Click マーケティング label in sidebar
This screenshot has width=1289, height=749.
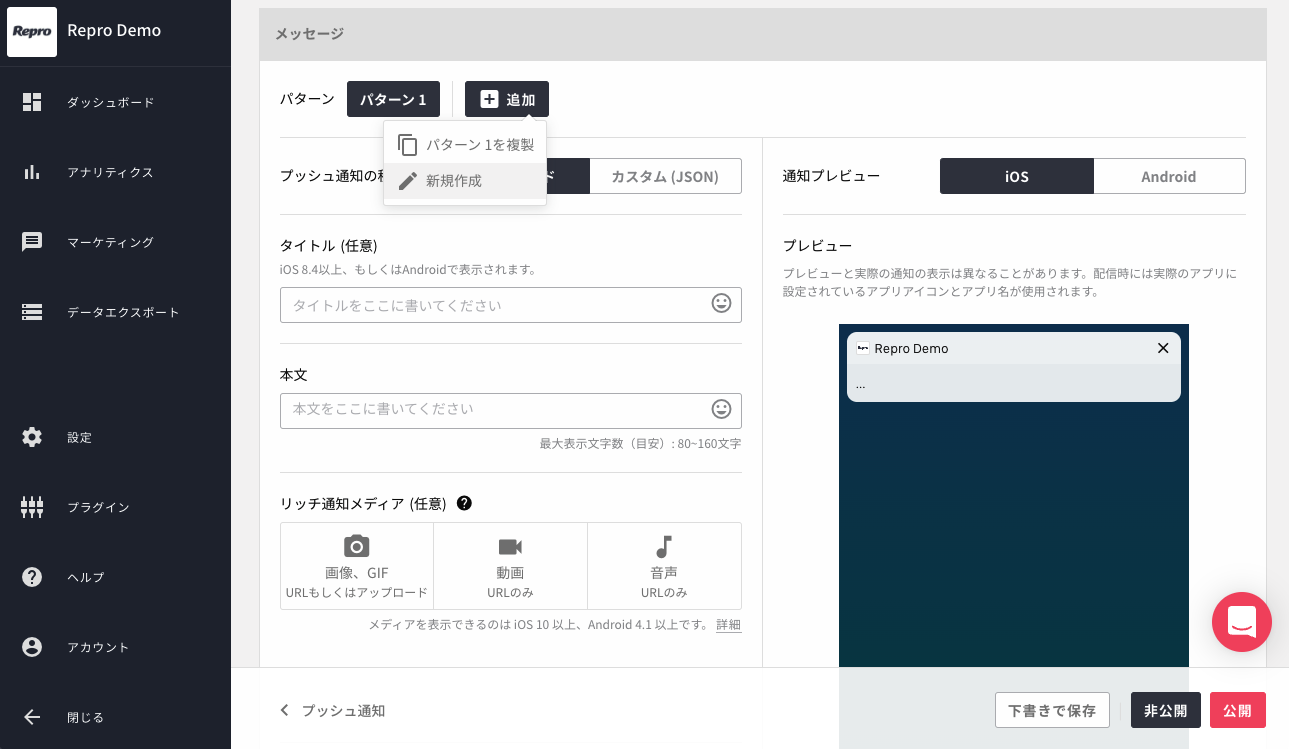[111, 242]
